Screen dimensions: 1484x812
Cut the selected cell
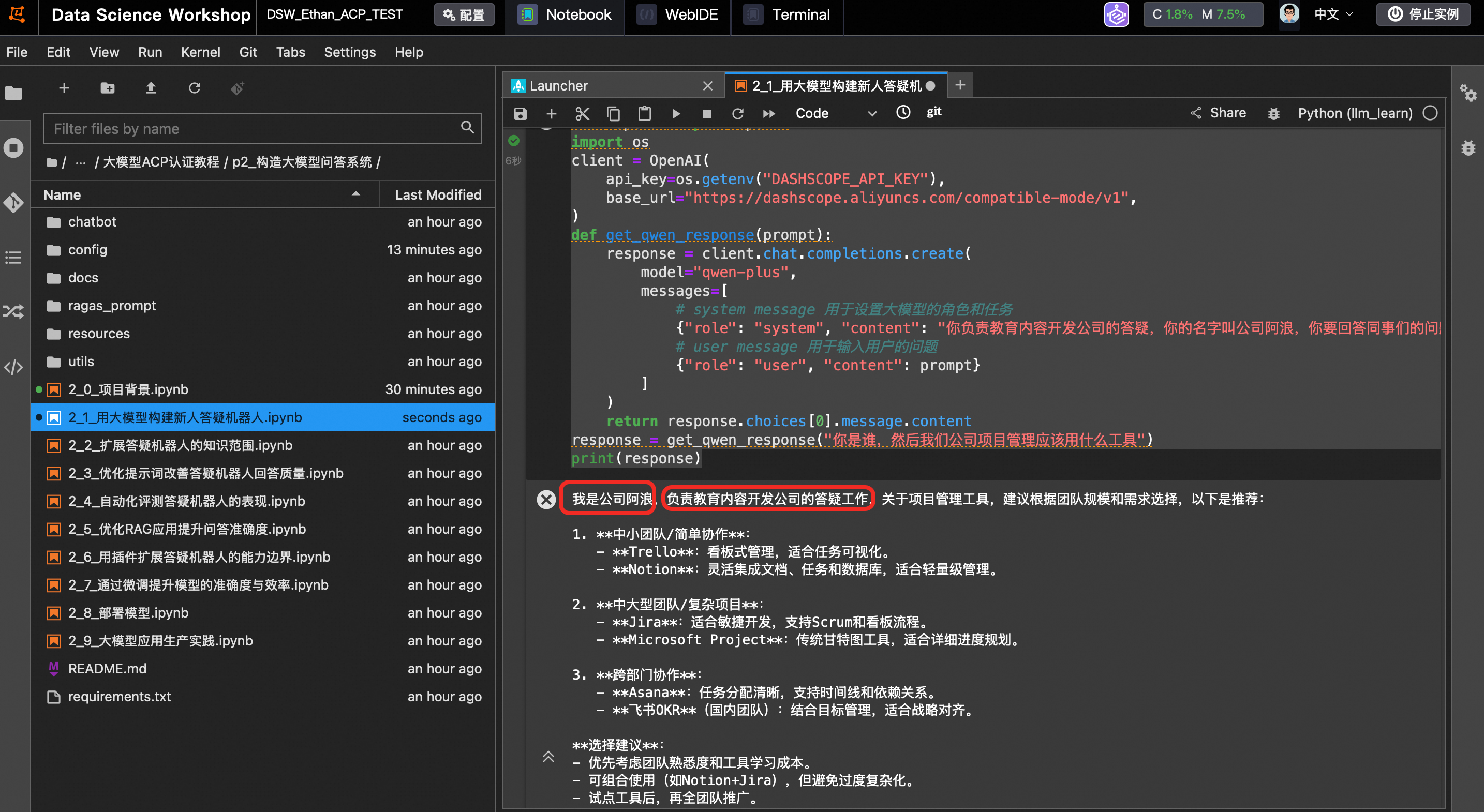click(583, 113)
